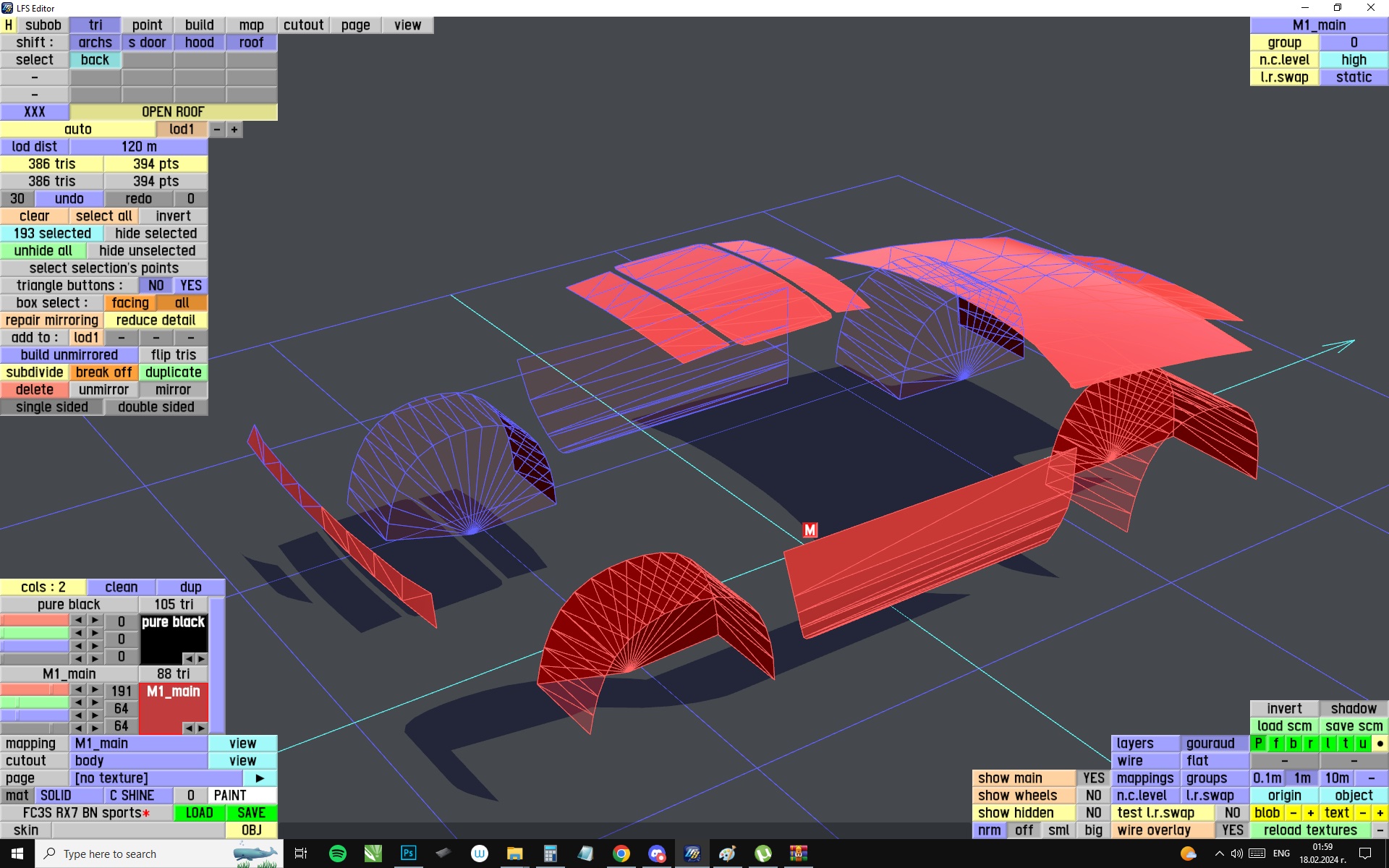
Task: Adjust the M1_main red colour slider
Action: 35,690
